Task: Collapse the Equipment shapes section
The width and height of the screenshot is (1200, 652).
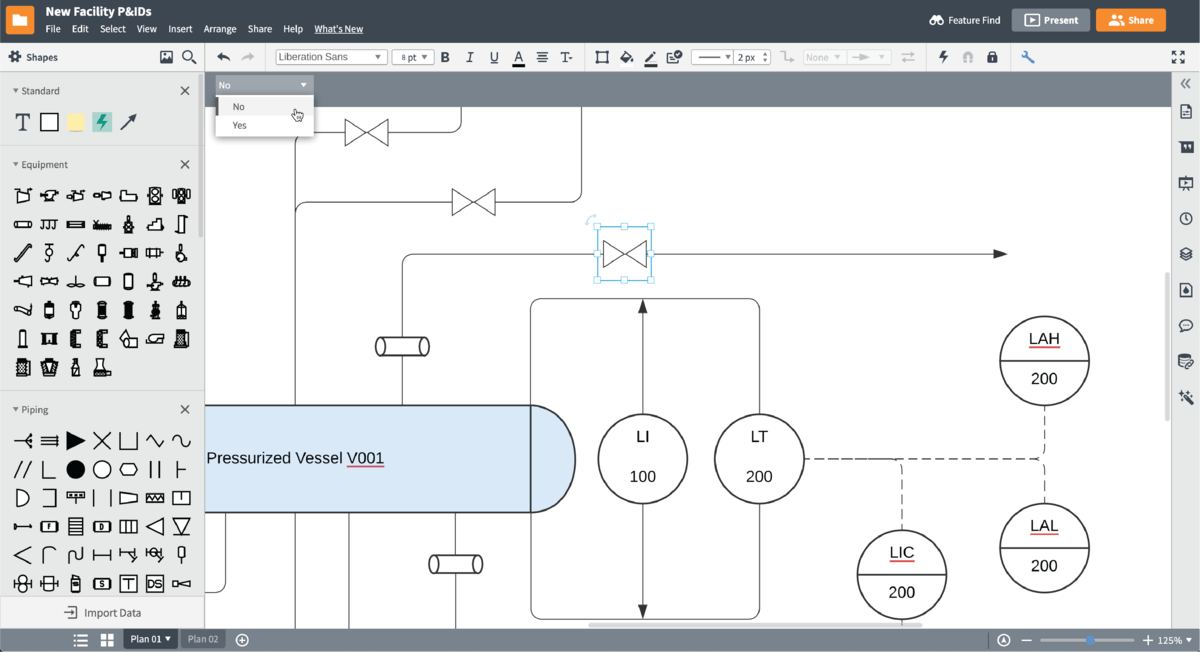Action: 16,165
